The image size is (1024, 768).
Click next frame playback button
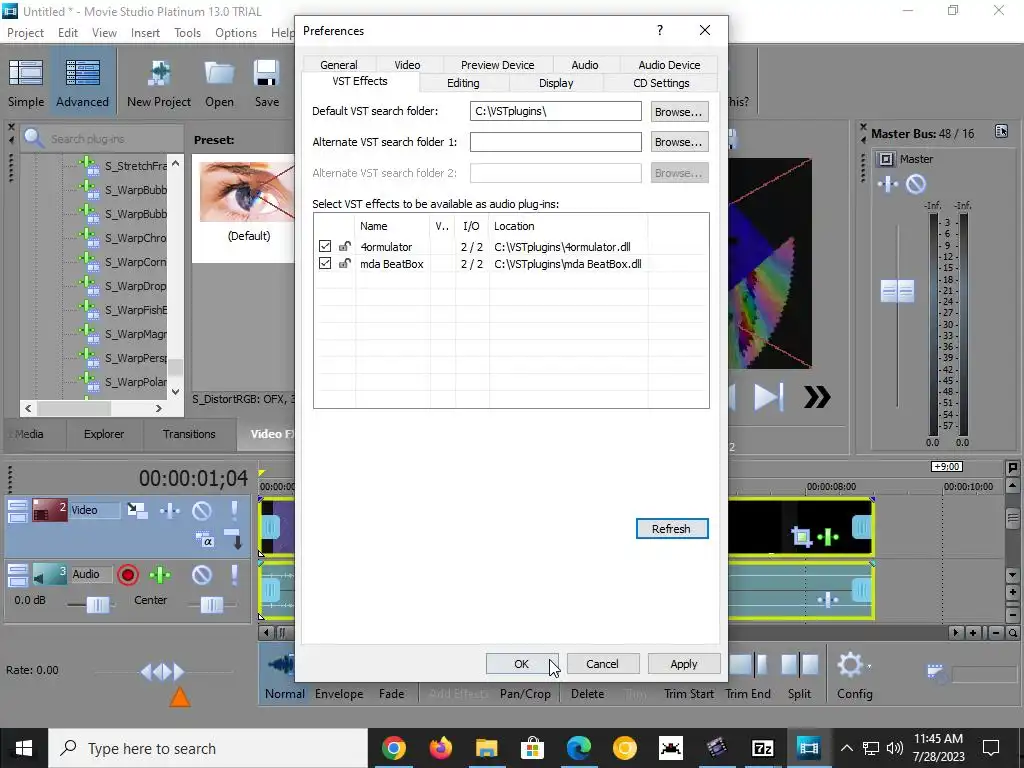[x=768, y=396]
